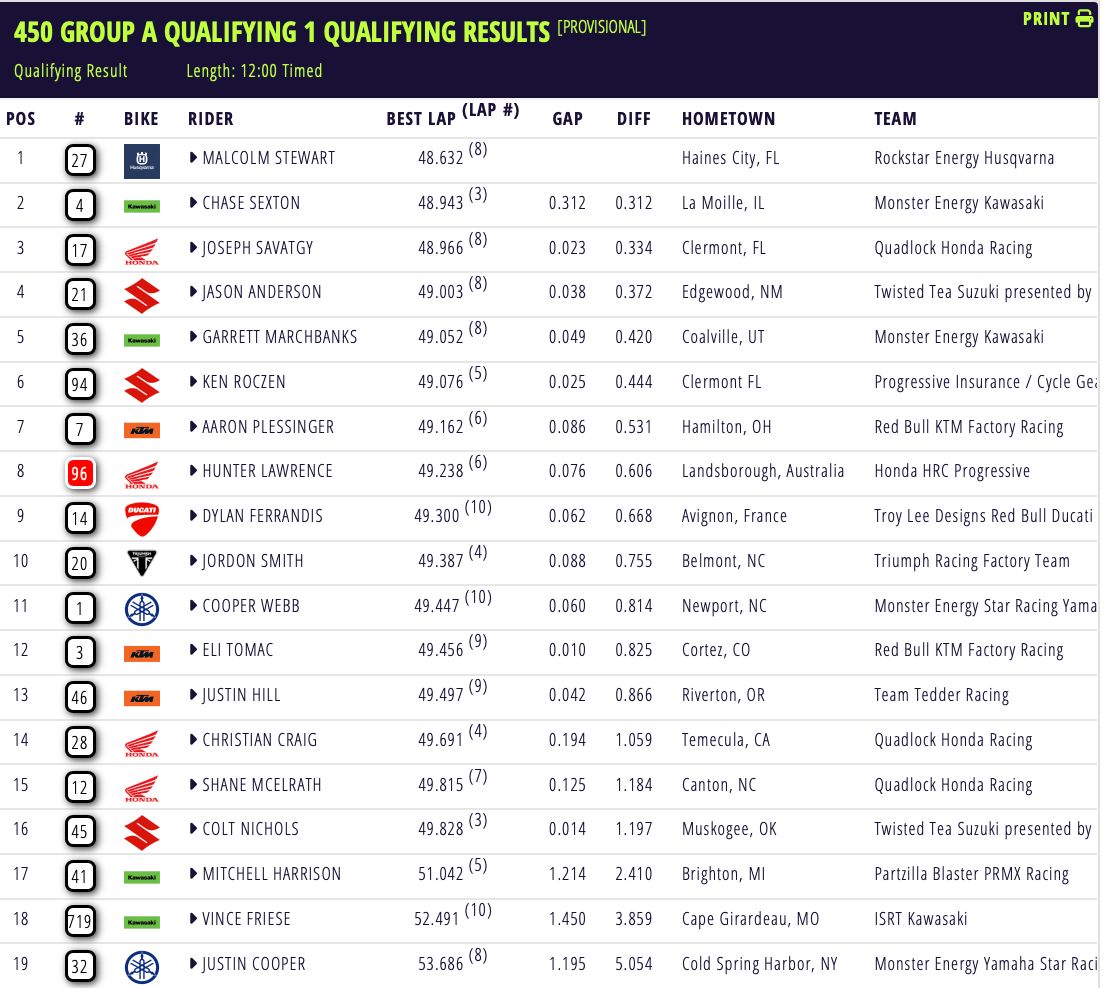Screen dimensions: 1104x988
Task: Expand Malcolm Stewart's rider row
Action: (x=194, y=158)
